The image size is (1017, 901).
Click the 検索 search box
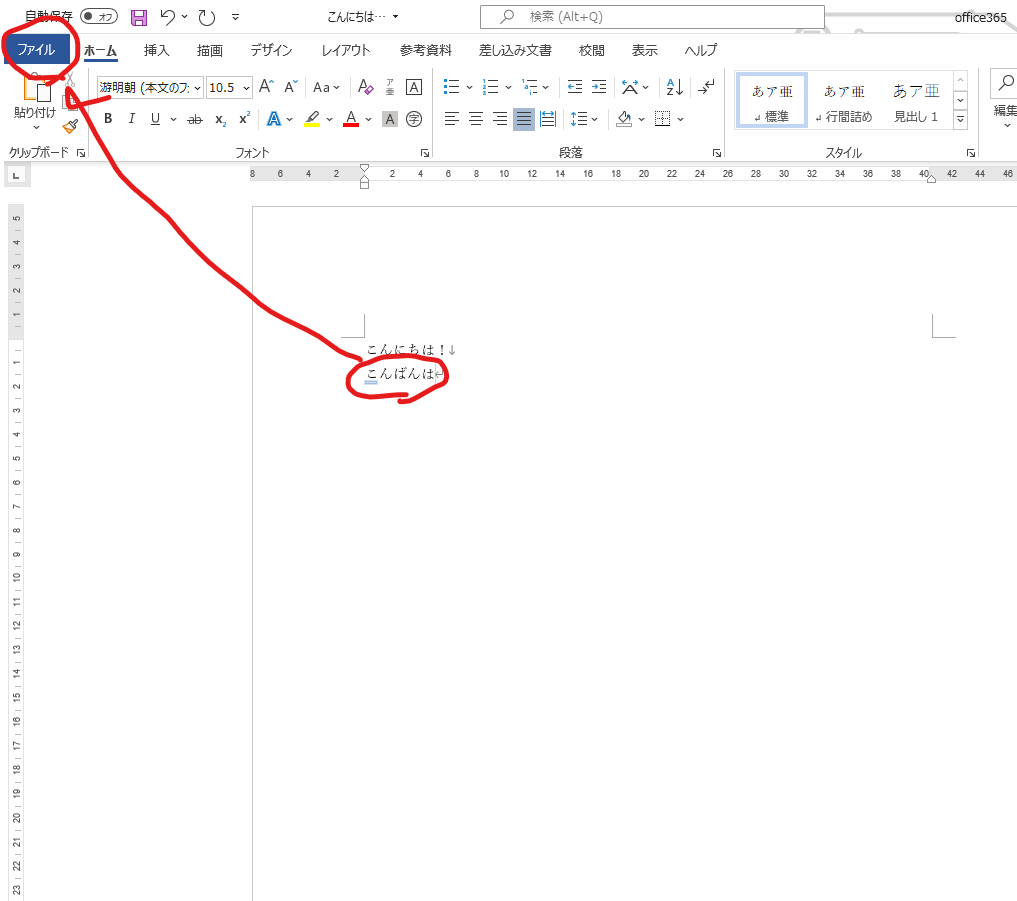click(652, 17)
